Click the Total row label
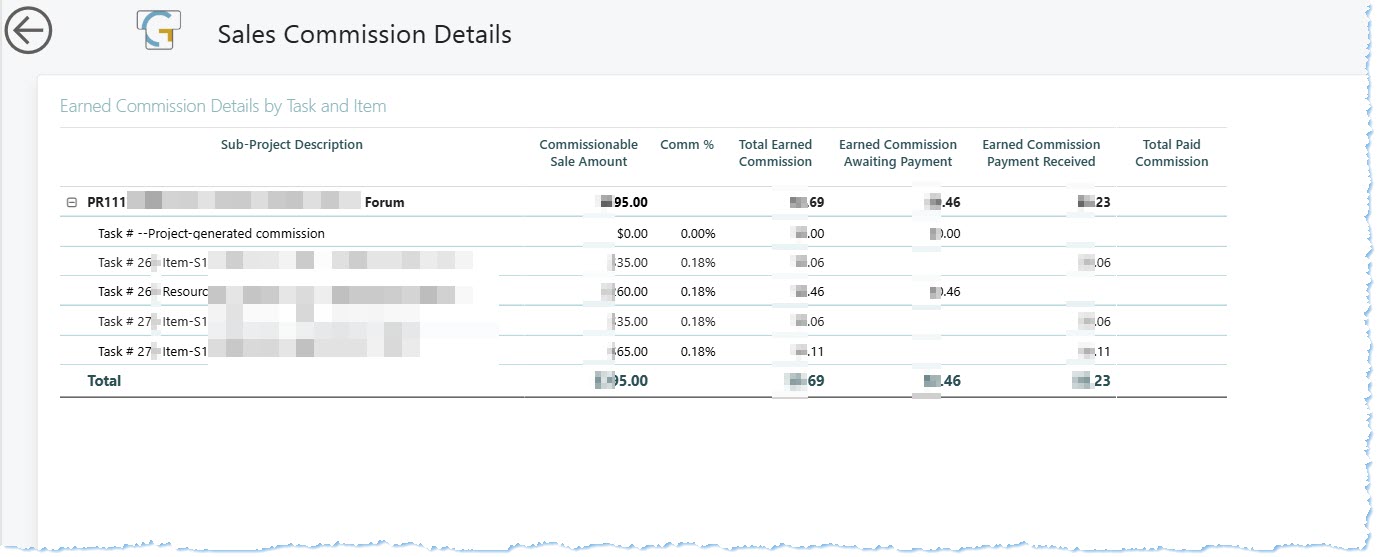1379x557 pixels. pyautogui.click(x=104, y=381)
